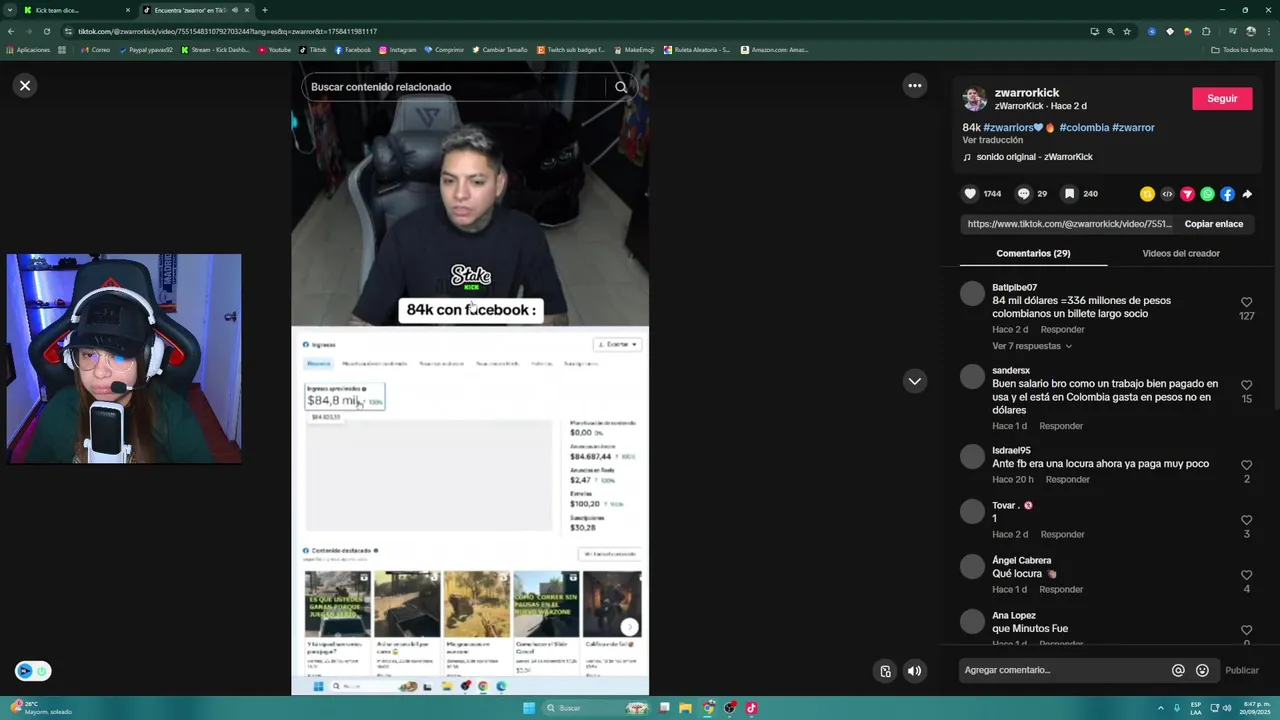Open the Amazon.com bookmark
This screenshot has width=1280, height=720.
(774, 50)
